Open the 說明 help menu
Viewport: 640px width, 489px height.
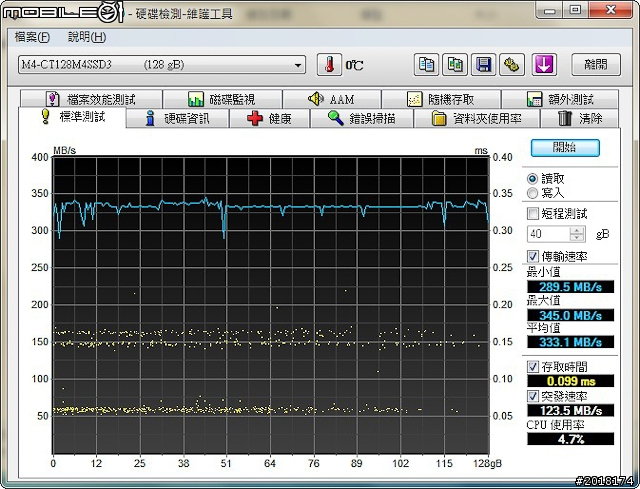86,37
